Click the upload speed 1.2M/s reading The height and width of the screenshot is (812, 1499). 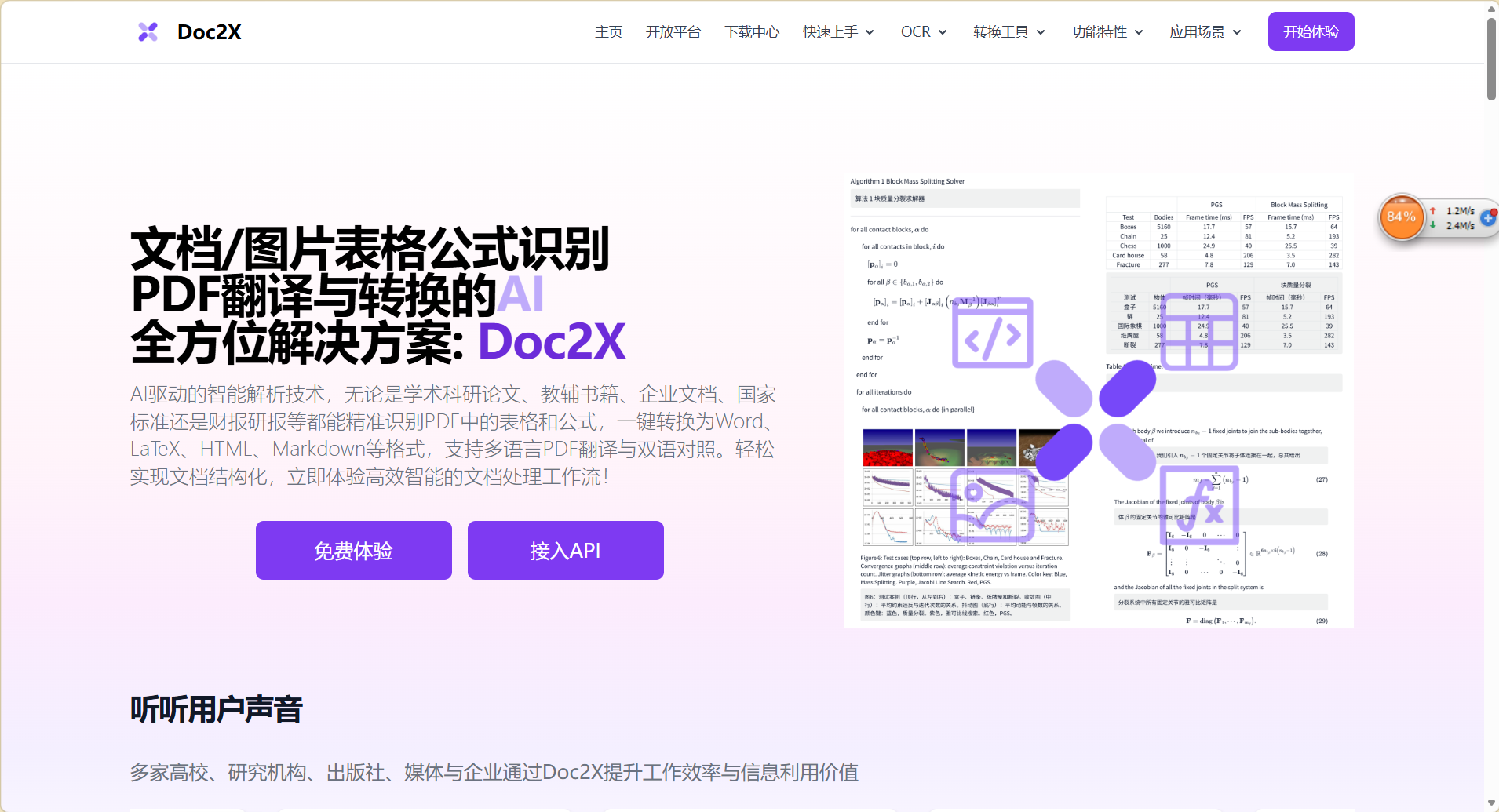coord(1460,211)
